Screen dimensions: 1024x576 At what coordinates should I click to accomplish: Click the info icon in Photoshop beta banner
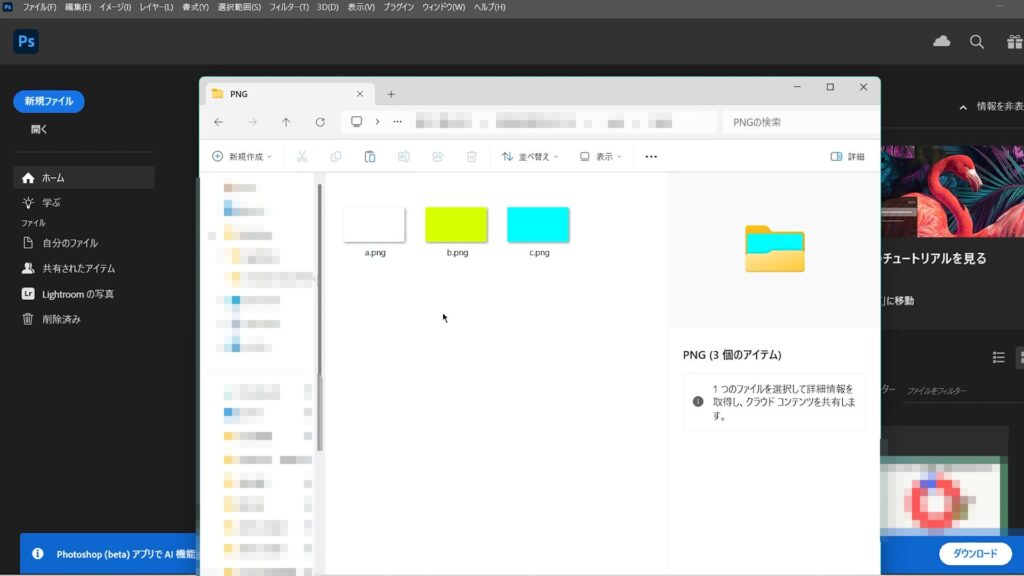click(x=38, y=554)
